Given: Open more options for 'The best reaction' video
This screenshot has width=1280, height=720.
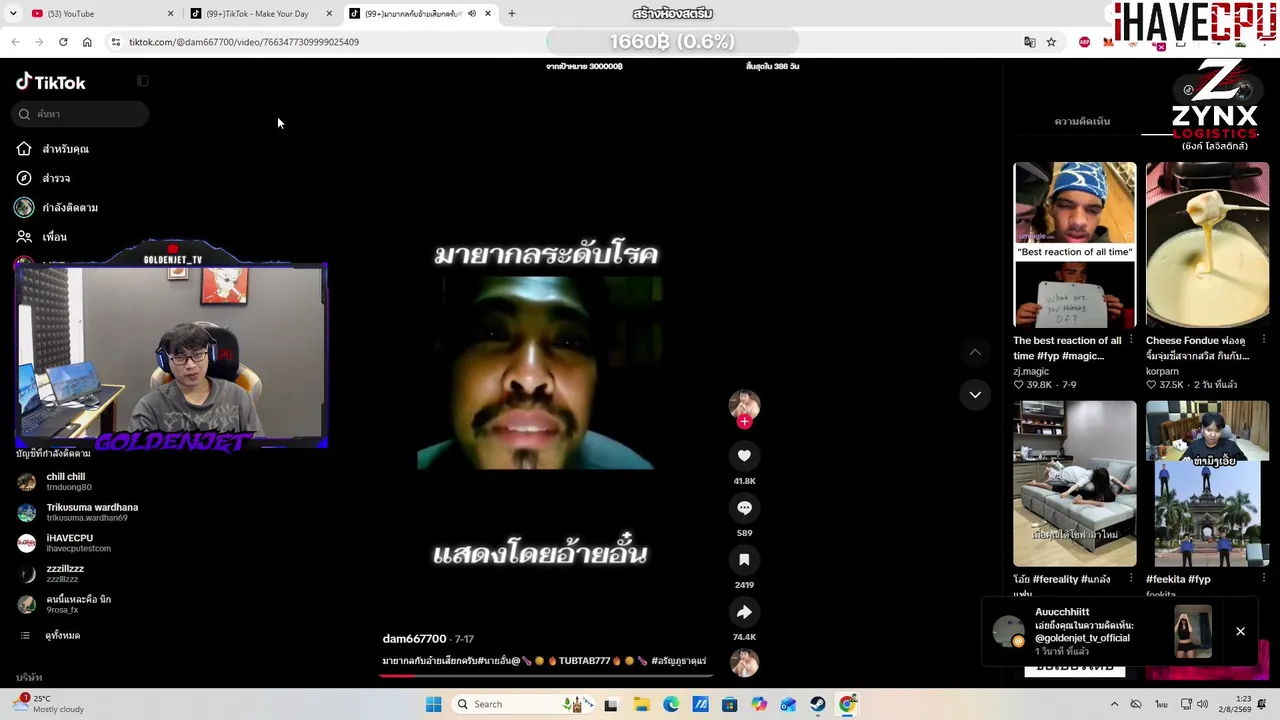Looking at the screenshot, I should (x=1131, y=341).
